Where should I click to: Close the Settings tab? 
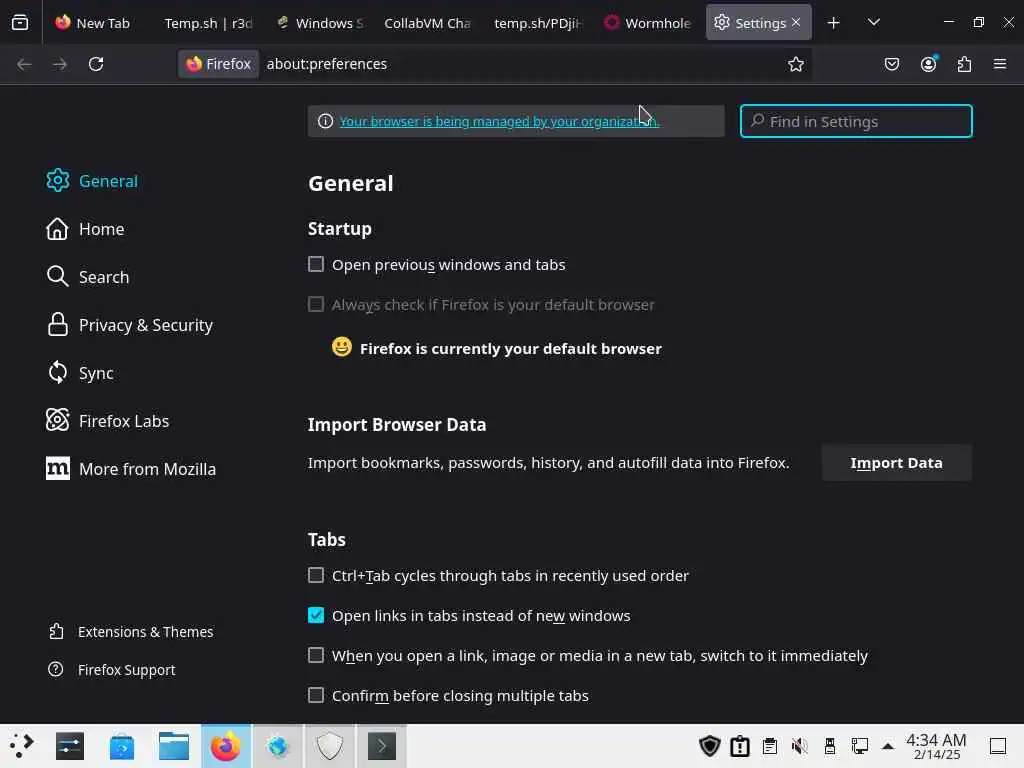pos(796,22)
